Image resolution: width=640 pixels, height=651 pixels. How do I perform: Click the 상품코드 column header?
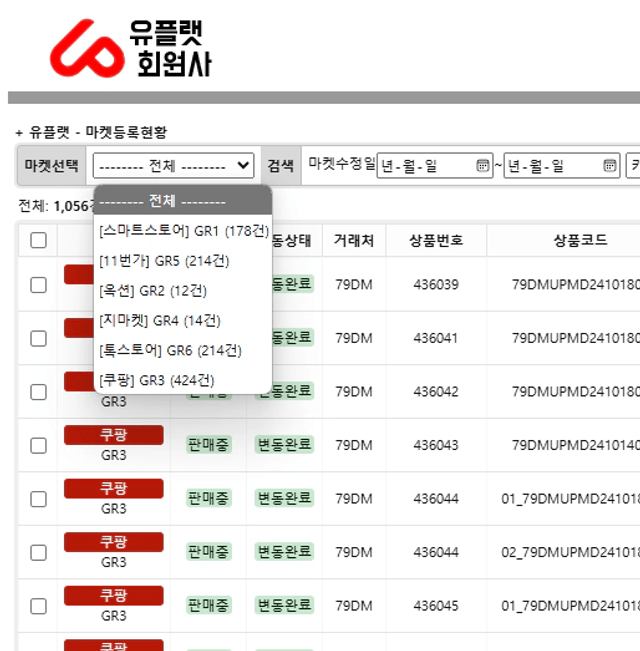point(580,240)
